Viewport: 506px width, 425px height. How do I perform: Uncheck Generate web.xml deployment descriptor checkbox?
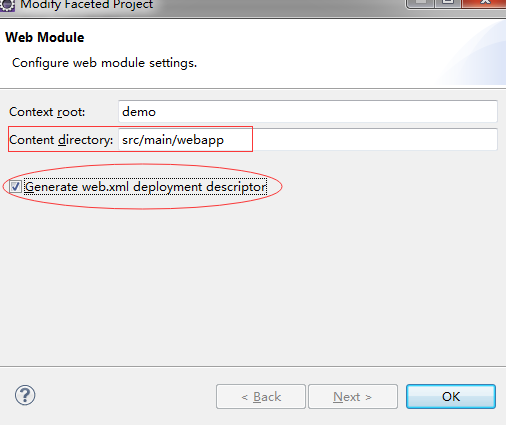click(15, 187)
